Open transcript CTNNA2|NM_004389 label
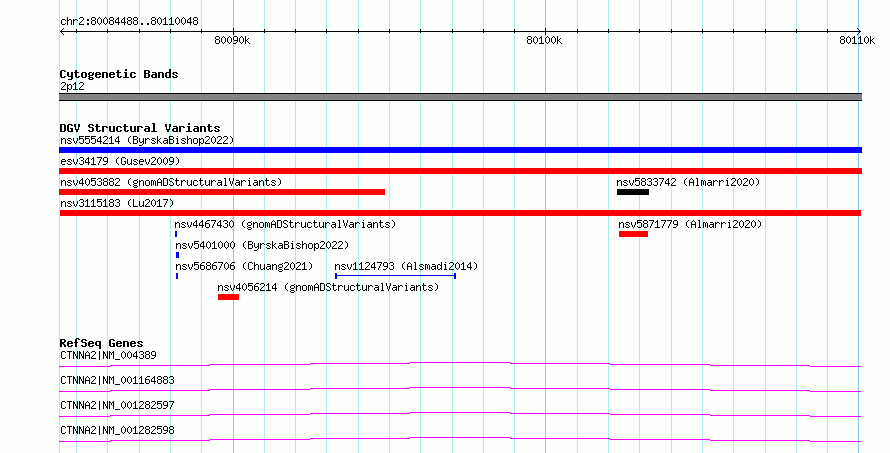 tap(108, 355)
